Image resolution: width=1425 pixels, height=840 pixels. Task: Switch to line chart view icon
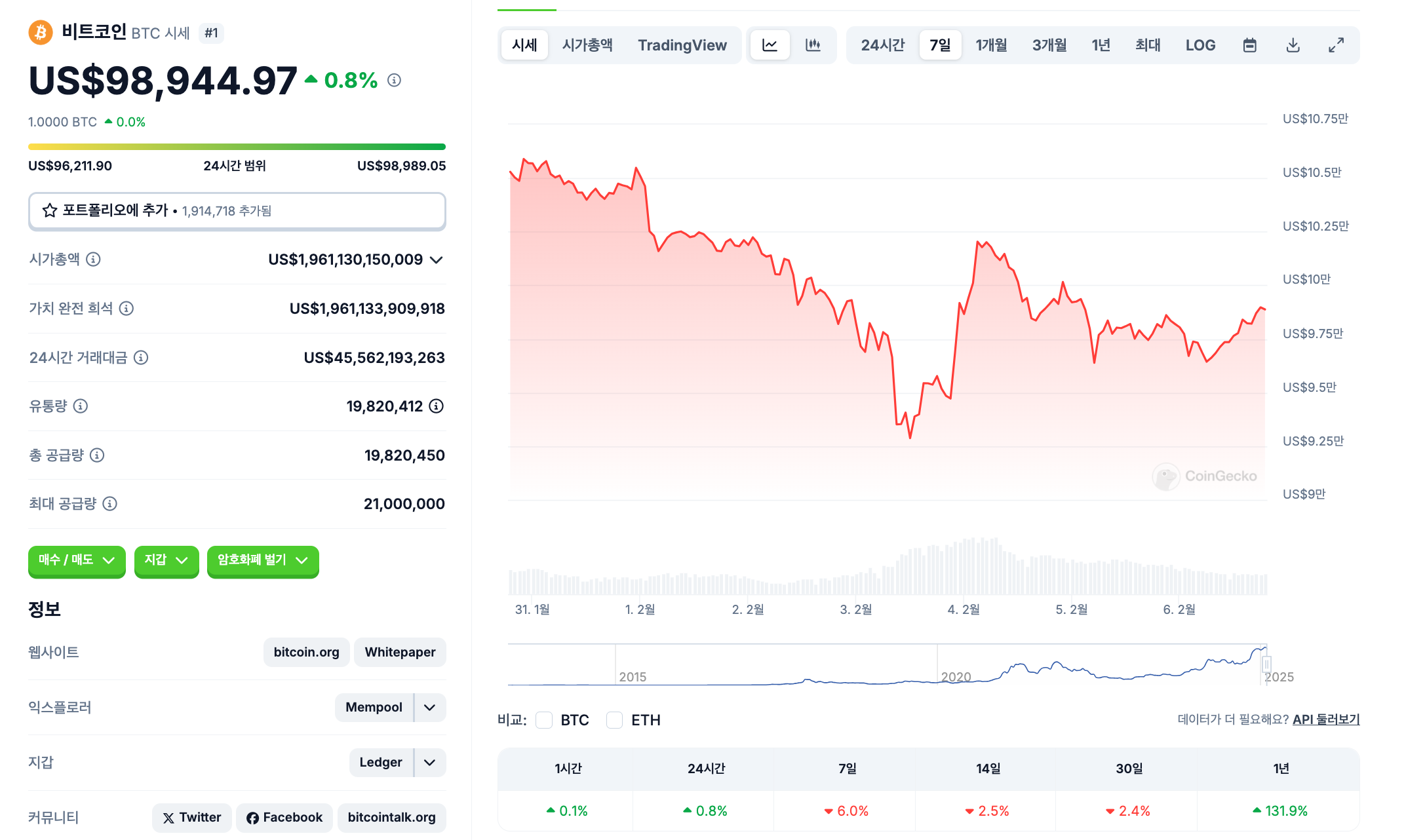click(x=770, y=45)
